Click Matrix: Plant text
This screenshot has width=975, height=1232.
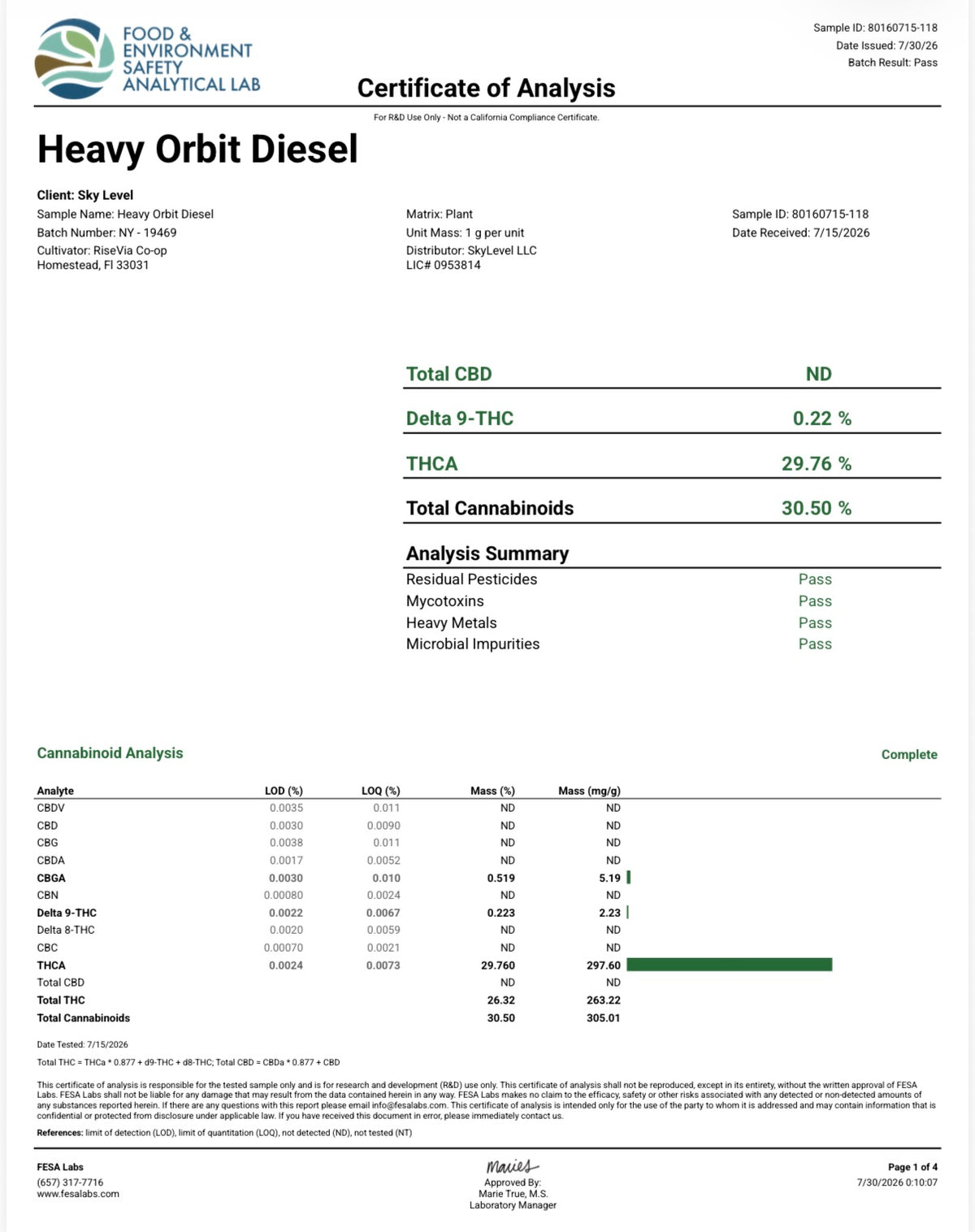(x=440, y=215)
